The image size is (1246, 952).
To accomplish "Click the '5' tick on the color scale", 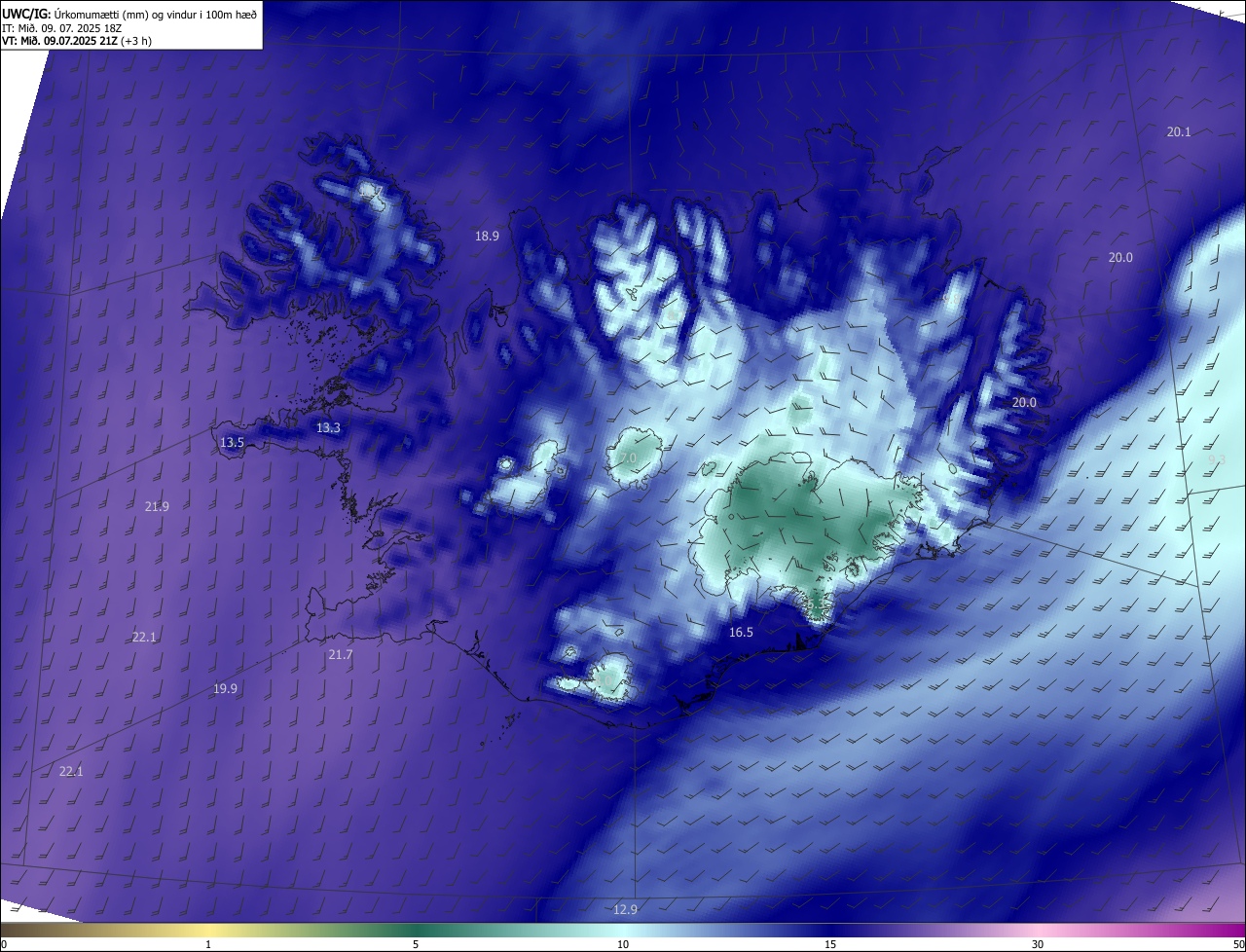I will [x=416, y=944].
